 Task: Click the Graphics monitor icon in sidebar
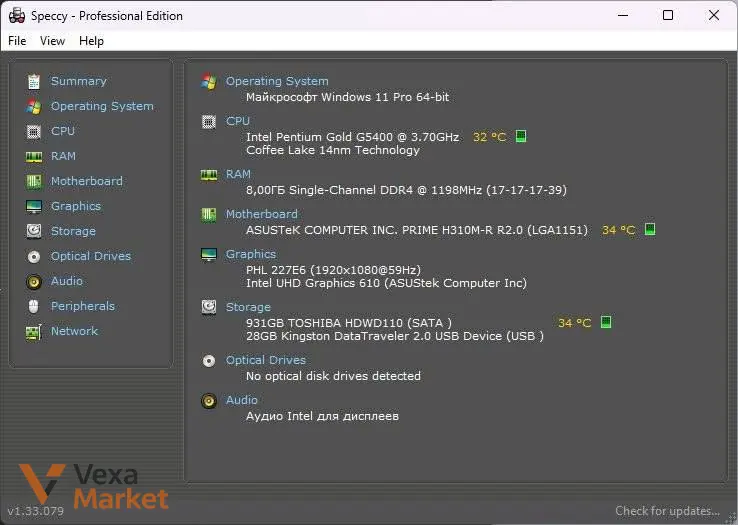click(x=34, y=206)
